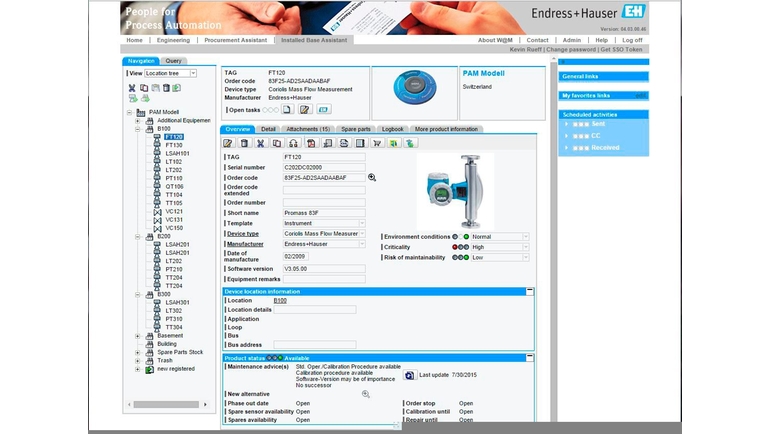
Task: Click the Endress+Hauser EH logo
Action: point(633,11)
